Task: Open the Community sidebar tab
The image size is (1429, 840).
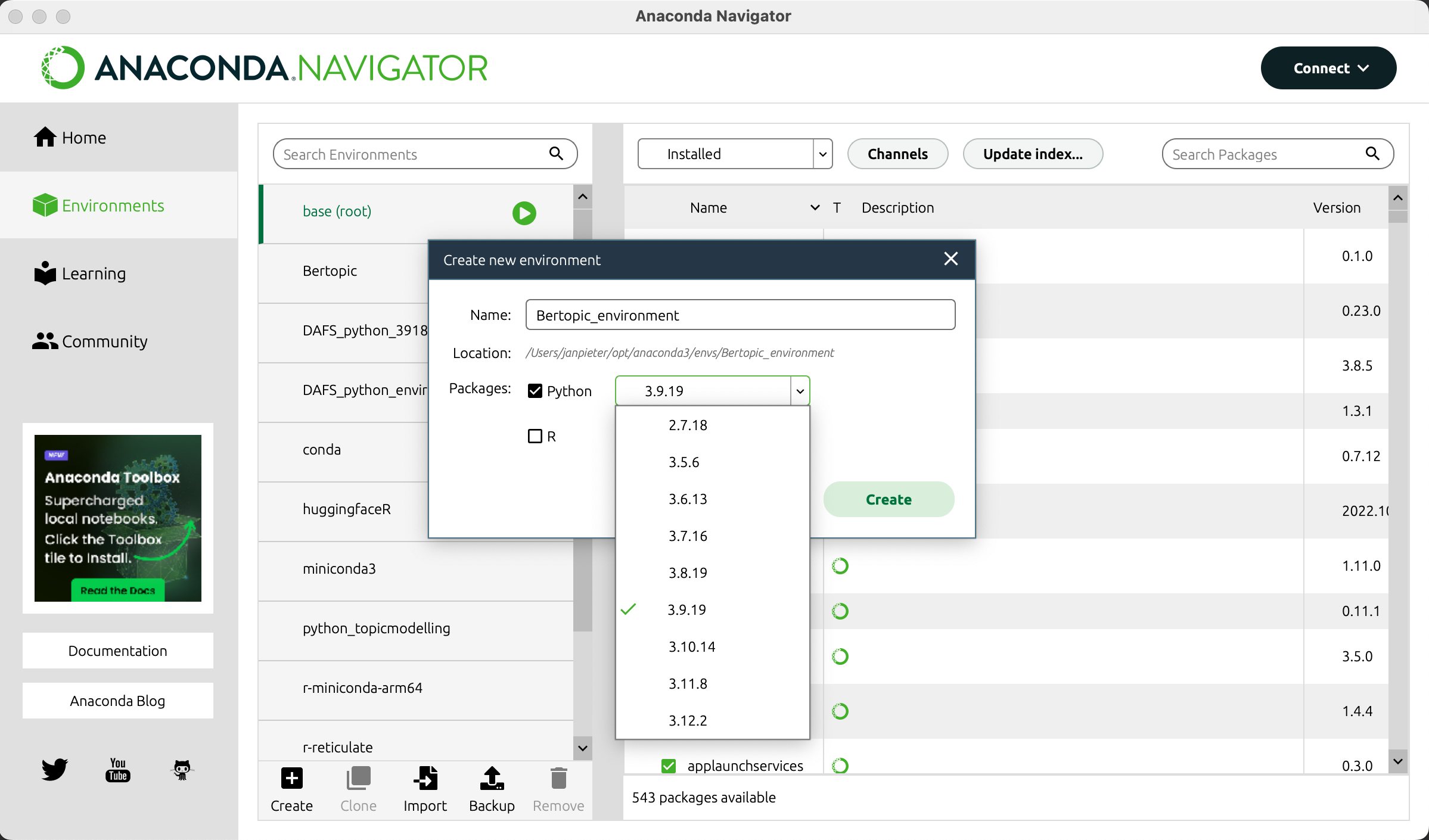Action: point(104,341)
